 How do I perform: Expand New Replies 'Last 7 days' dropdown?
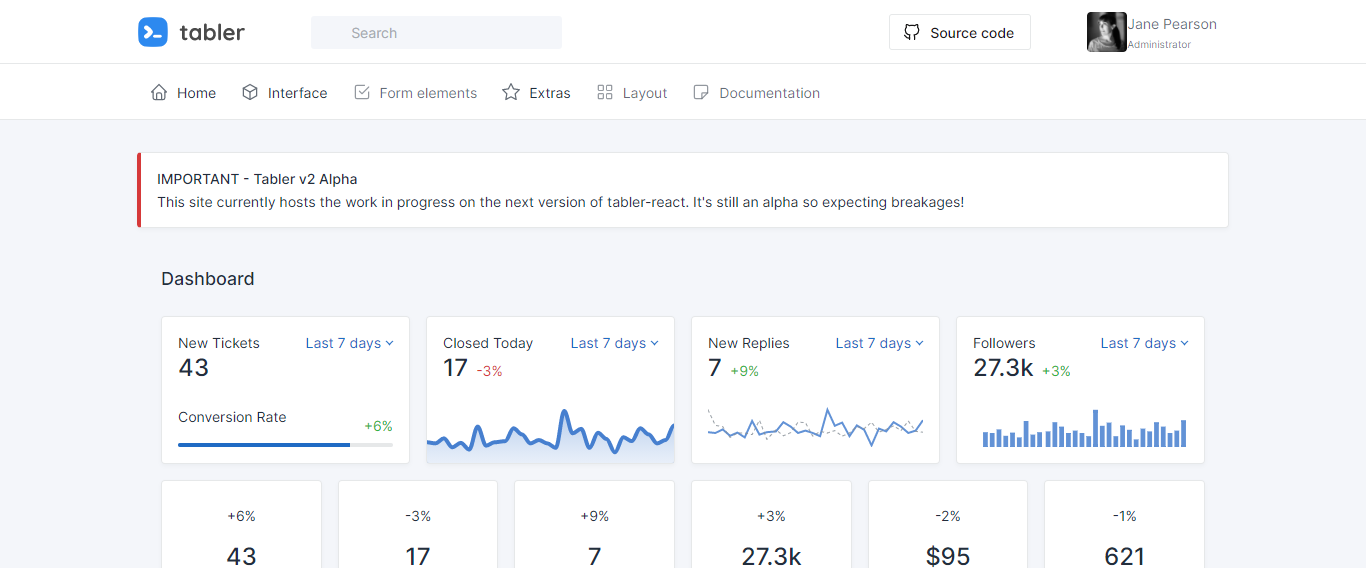tap(879, 343)
